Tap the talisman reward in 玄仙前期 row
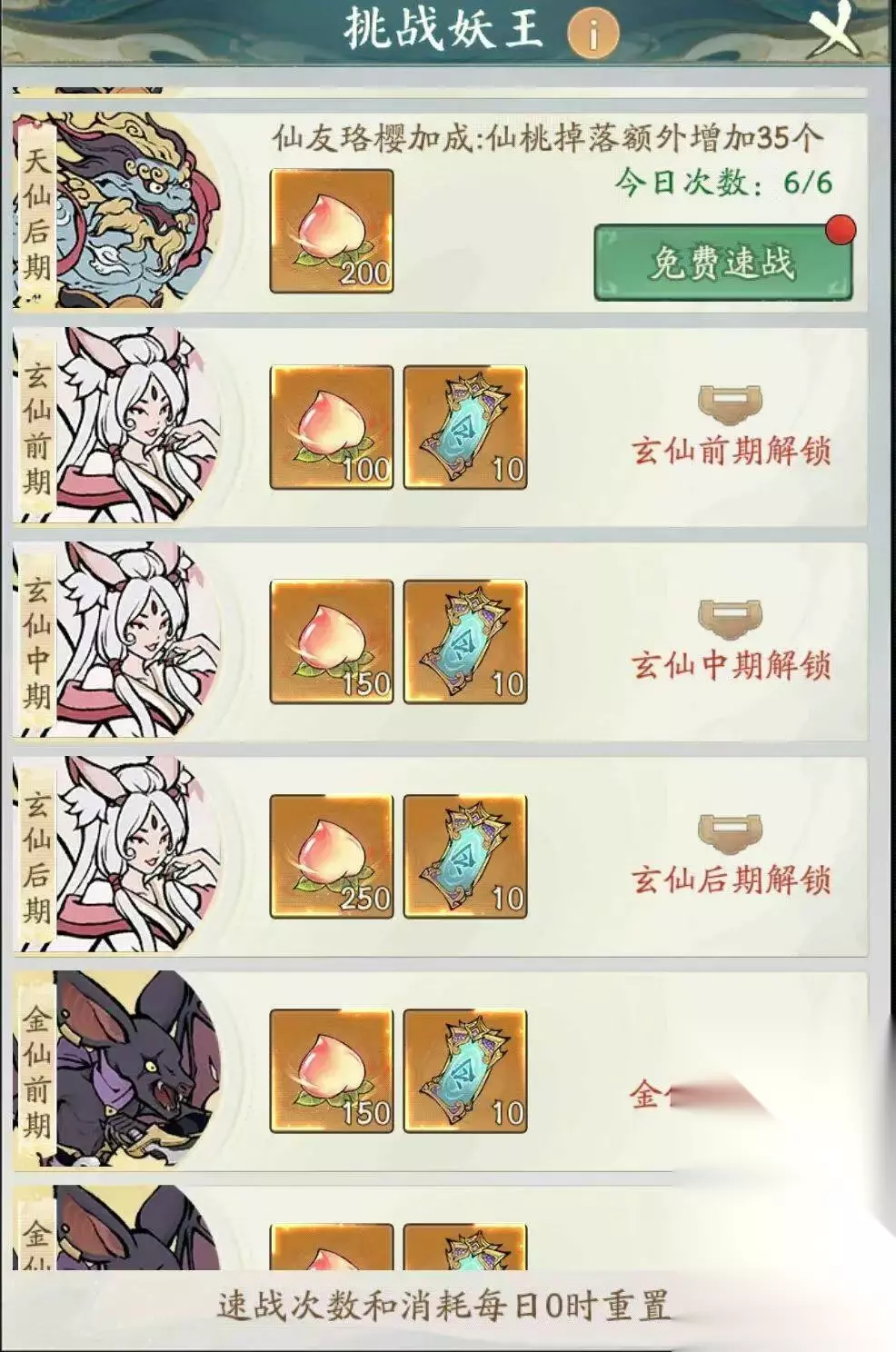896x1352 pixels. click(x=465, y=427)
